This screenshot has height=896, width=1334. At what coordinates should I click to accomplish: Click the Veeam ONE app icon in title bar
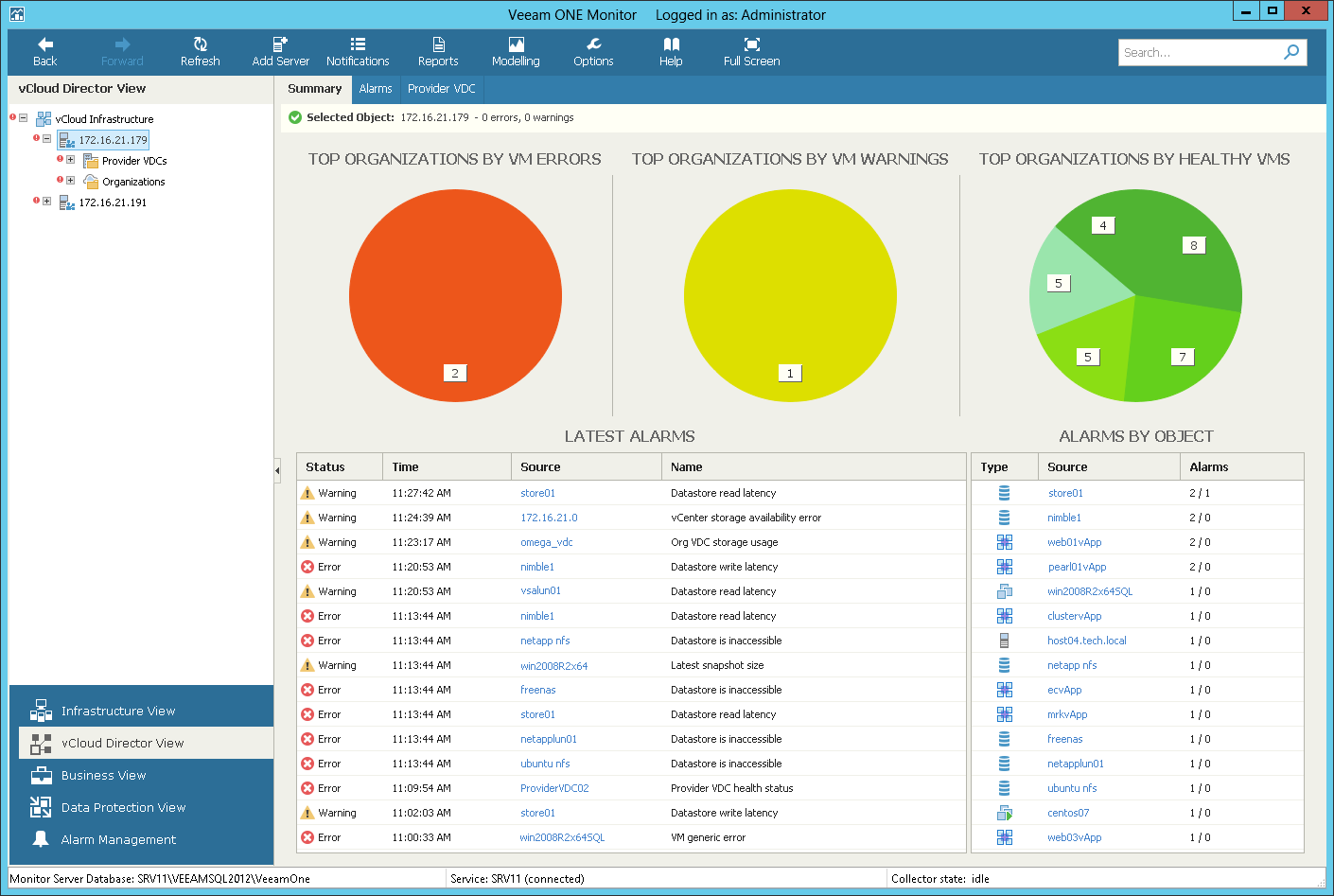[16, 14]
